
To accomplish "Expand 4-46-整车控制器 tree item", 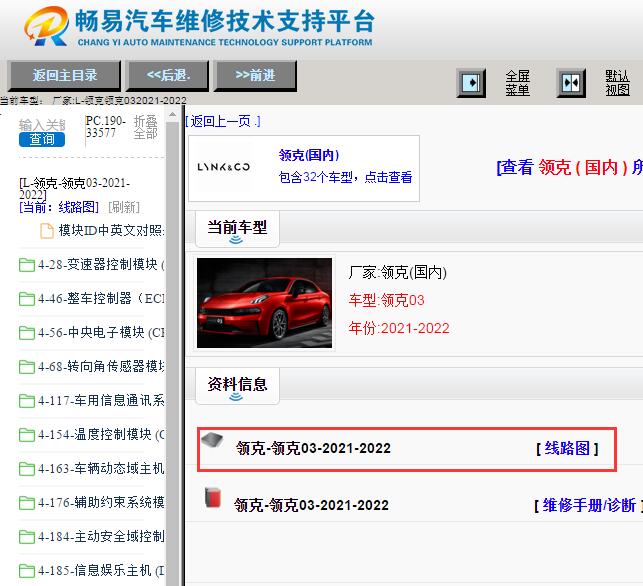I will coord(101,299).
